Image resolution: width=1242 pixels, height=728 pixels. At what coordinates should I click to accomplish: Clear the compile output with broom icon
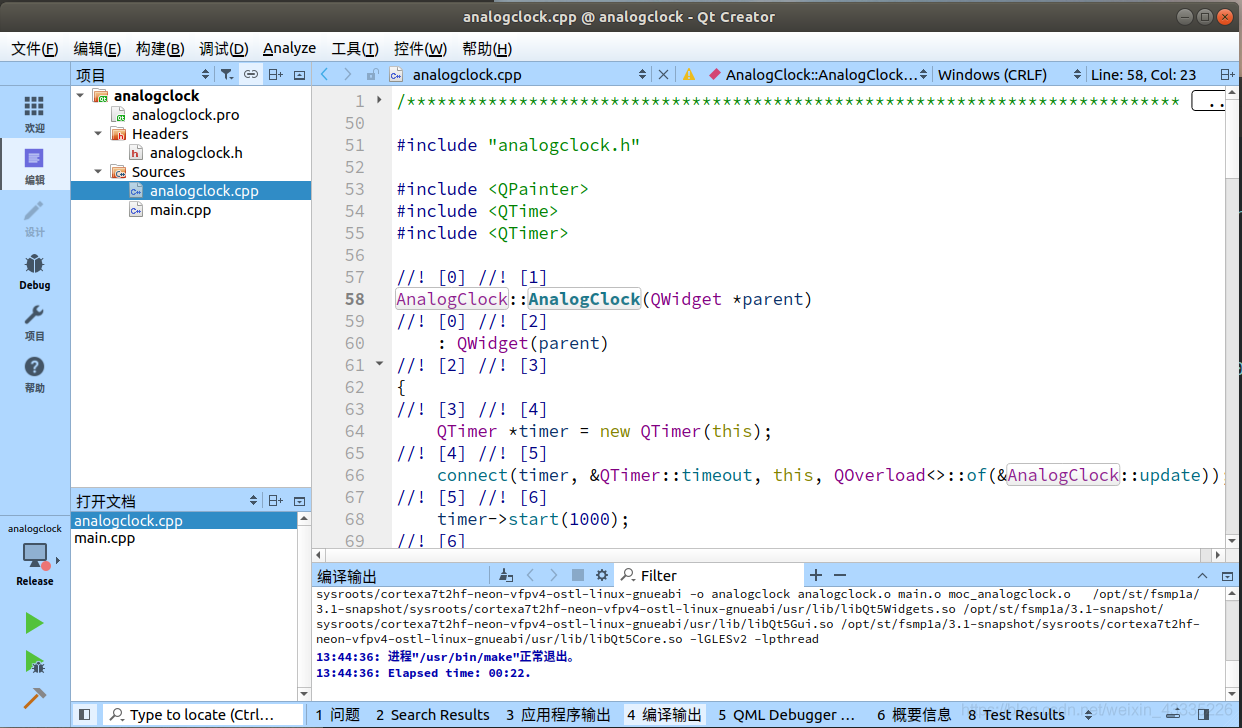(505, 574)
